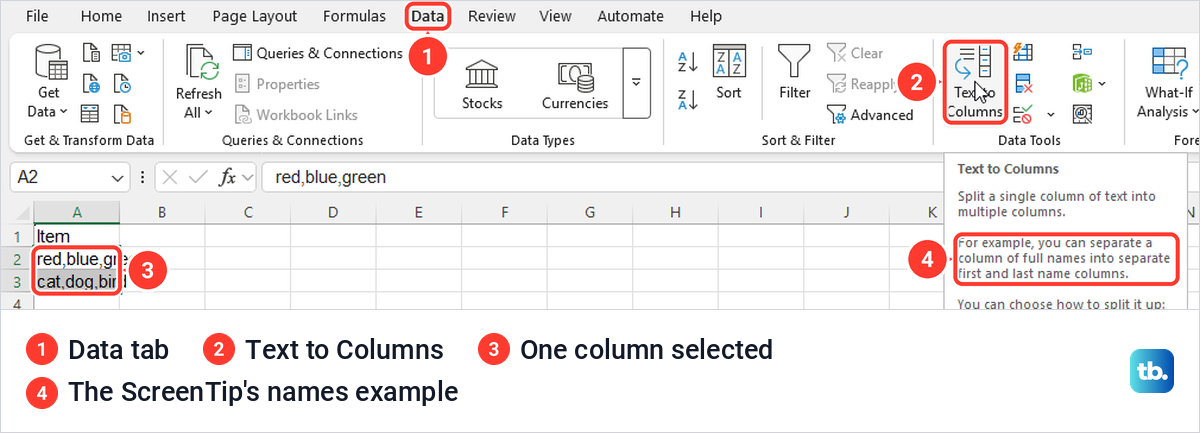This screenshot has width=1200, height=433.
Task: Click the Recent Sources icon
Action: (x=122, y=83)
